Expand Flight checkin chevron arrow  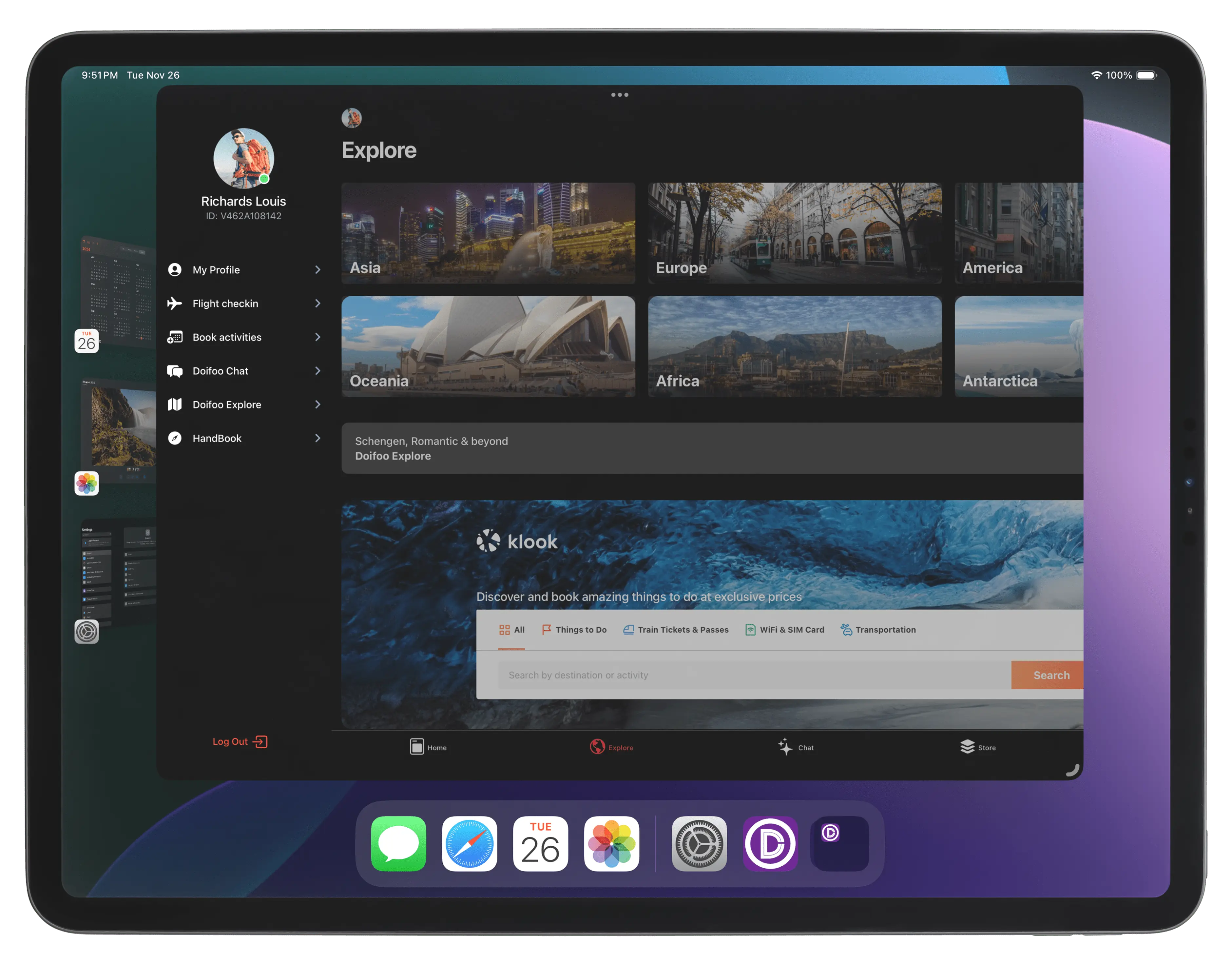point(317,304)
